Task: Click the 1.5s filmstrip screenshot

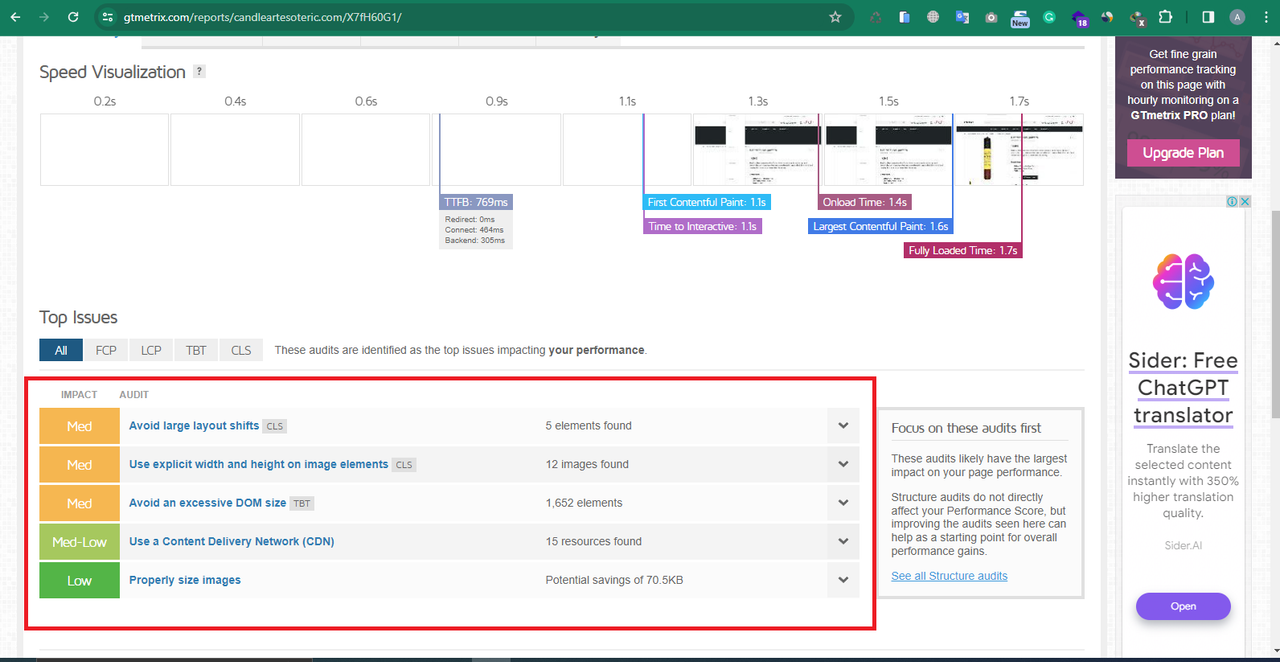Action: 888,149
